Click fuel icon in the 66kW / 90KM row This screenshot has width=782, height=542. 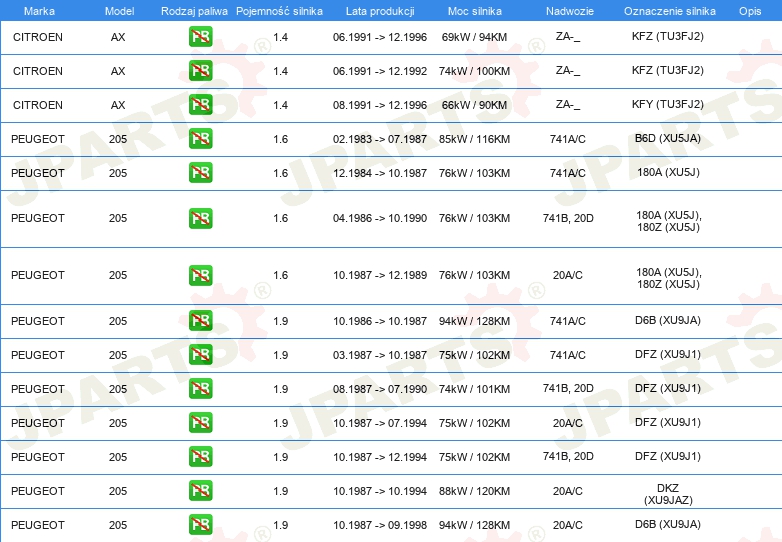pyautogui.click(x=200, y=105)
